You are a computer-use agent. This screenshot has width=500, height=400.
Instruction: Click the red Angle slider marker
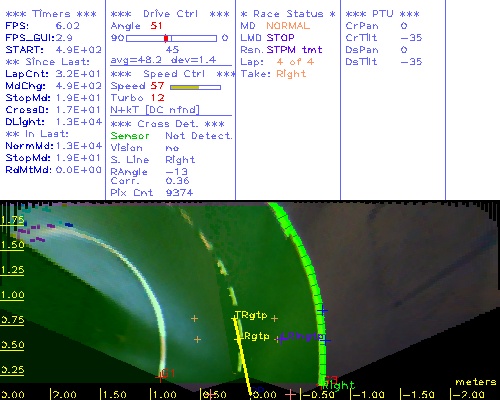(166, 38)
